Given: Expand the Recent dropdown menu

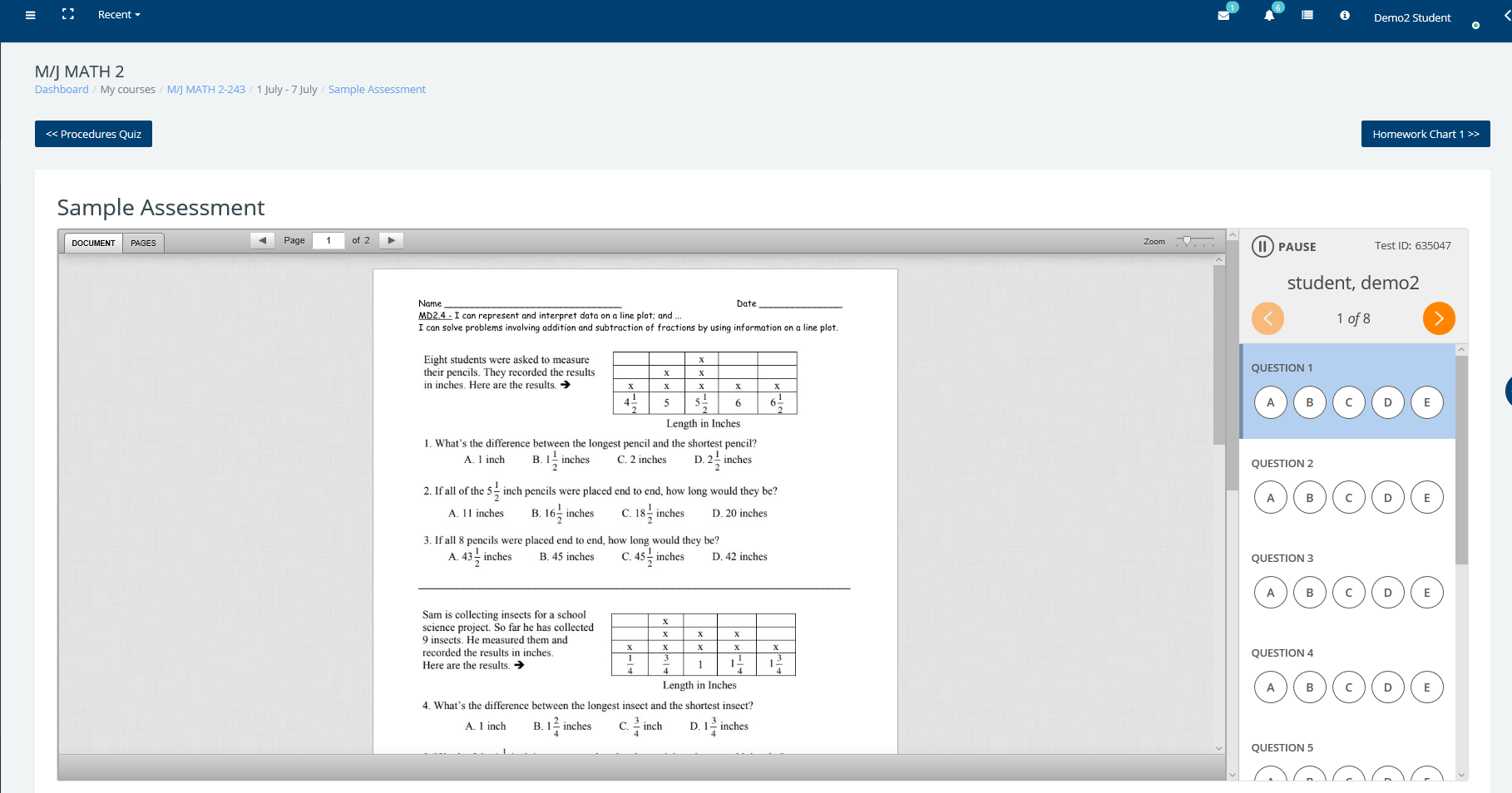Looking at the screenshot, I should coord(119,15).
